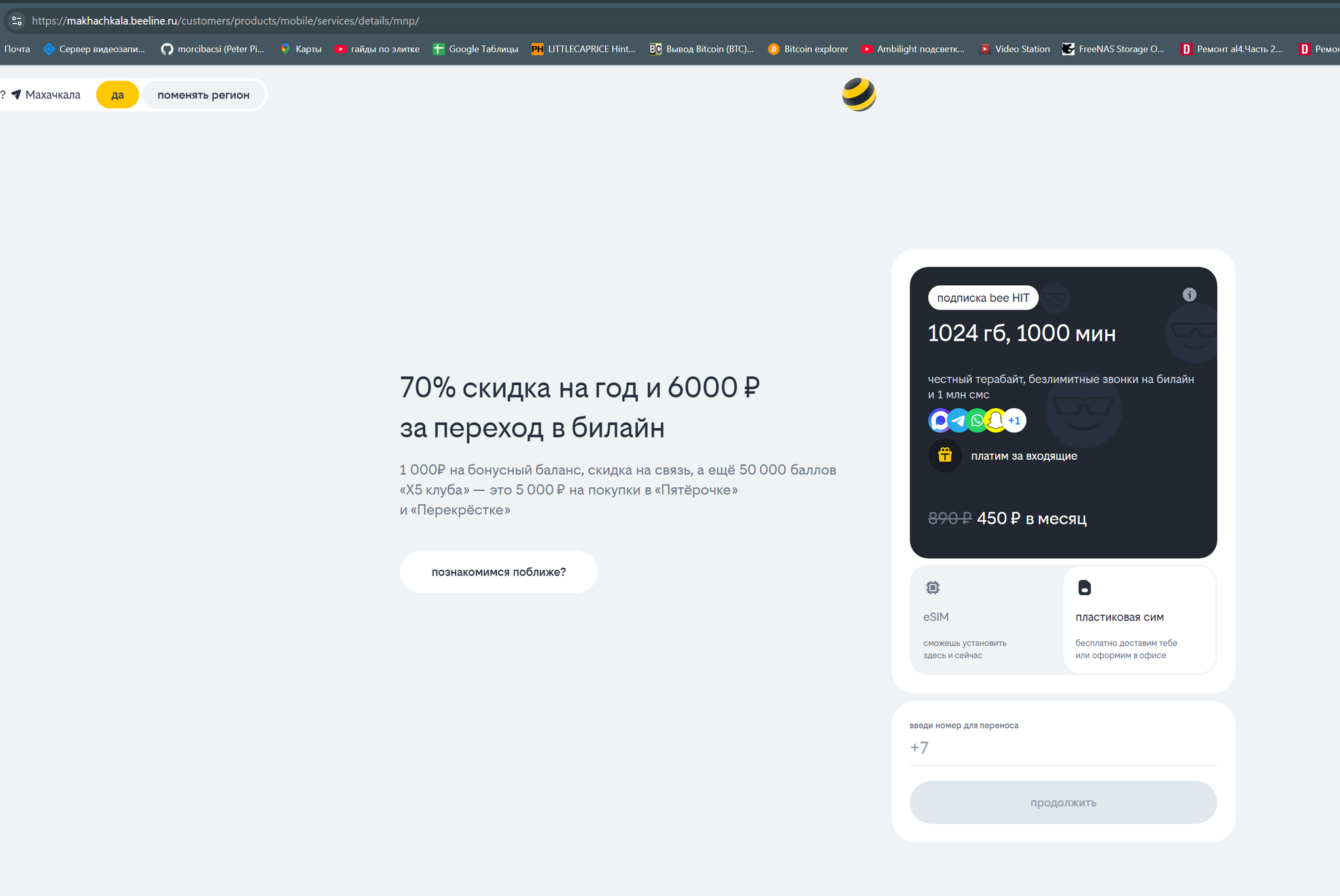Open the Bitcoin explorer bookmark

pos(808,49)
